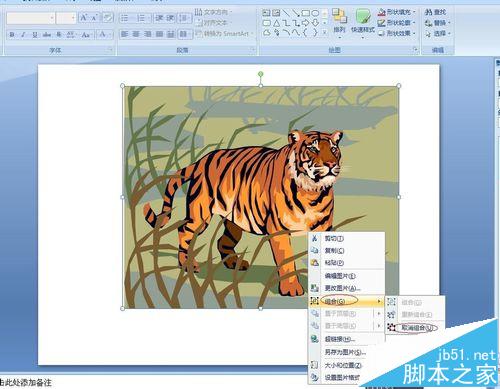
Task: Open the 选择 select dropdown
Action: pyautogui.click(x=437, y=33)
